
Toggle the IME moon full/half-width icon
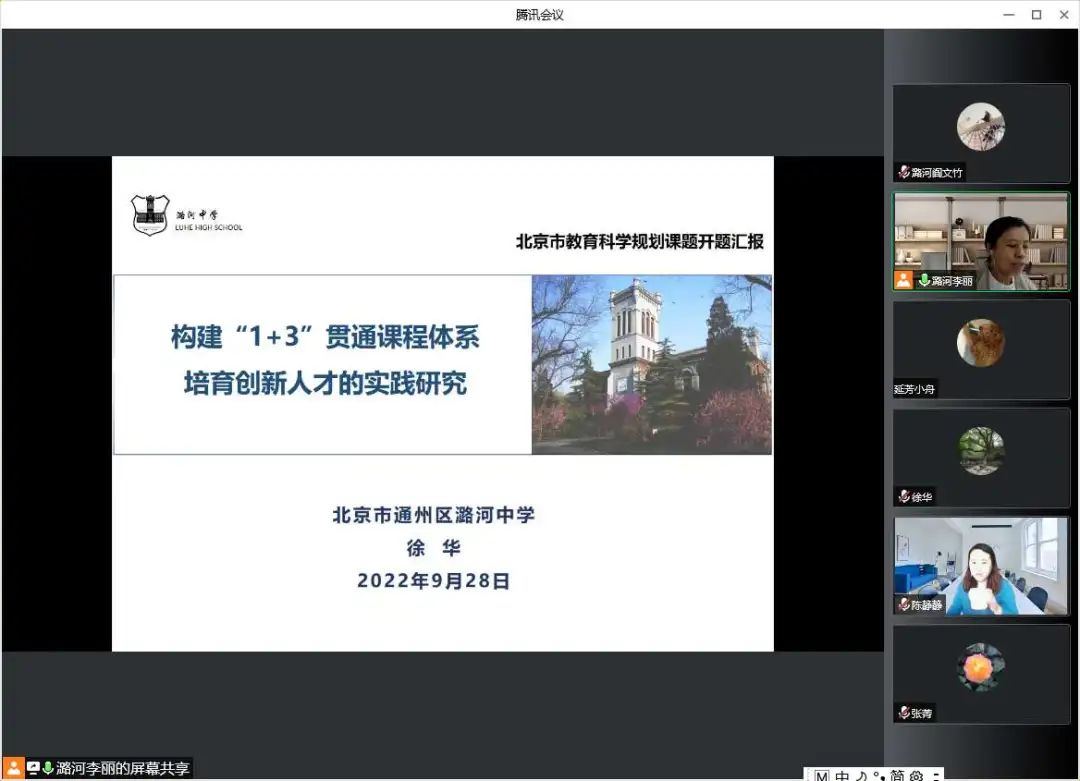[x=860, y=775]
